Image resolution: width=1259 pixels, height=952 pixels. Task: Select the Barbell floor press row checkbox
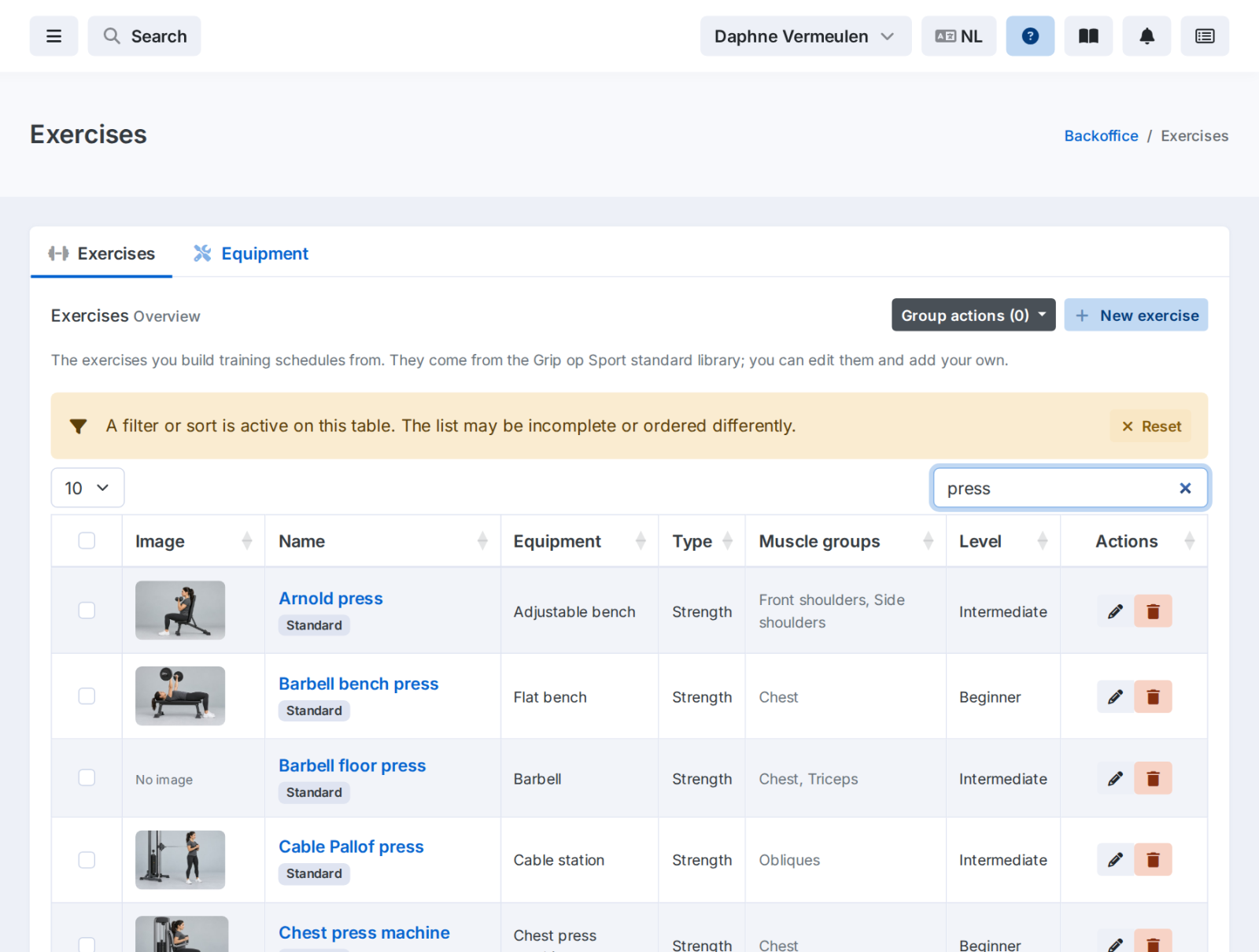tap(87, 777)
